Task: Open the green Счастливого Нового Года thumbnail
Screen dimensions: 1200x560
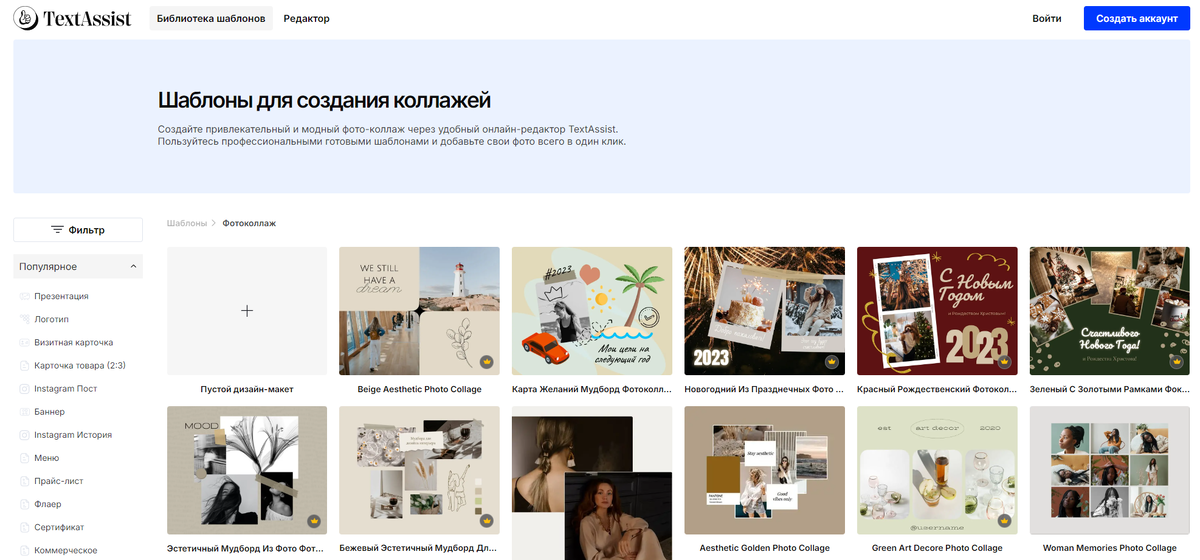Action: 1110,311
